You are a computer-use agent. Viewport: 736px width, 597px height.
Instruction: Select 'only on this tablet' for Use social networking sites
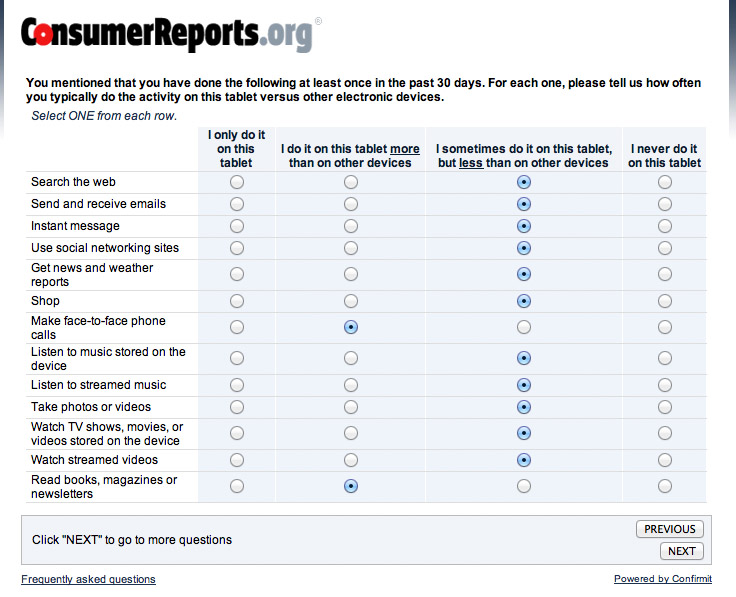[x=237, y=248]
